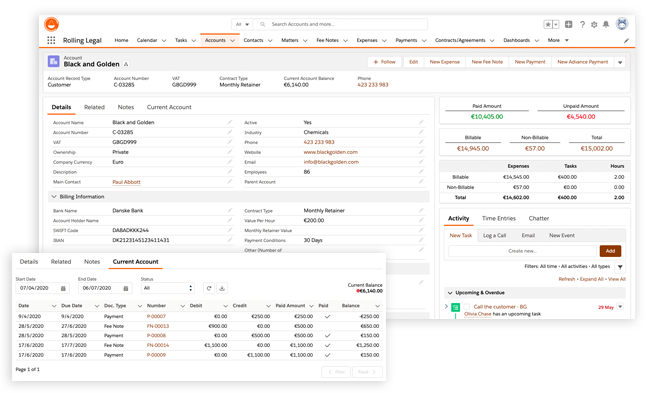647x393 pixels.
Task: Click the Follow button
Action: tap(384, 62)
